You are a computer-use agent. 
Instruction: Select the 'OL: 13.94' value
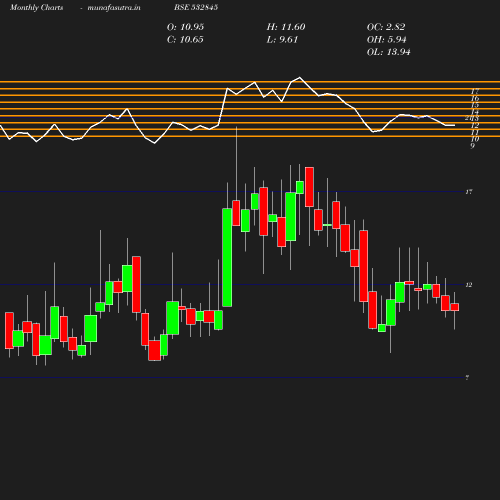[x=388, y=52]
